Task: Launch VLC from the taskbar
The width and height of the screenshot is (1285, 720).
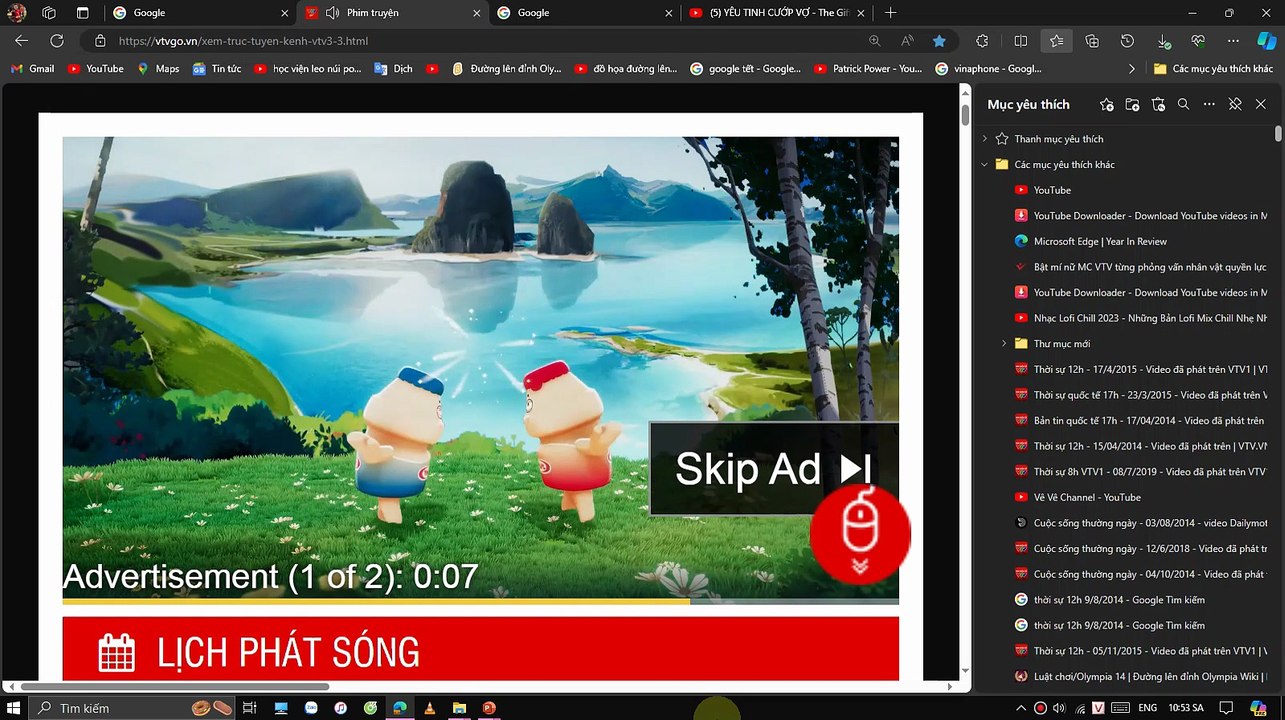Action: coord(429,708)
